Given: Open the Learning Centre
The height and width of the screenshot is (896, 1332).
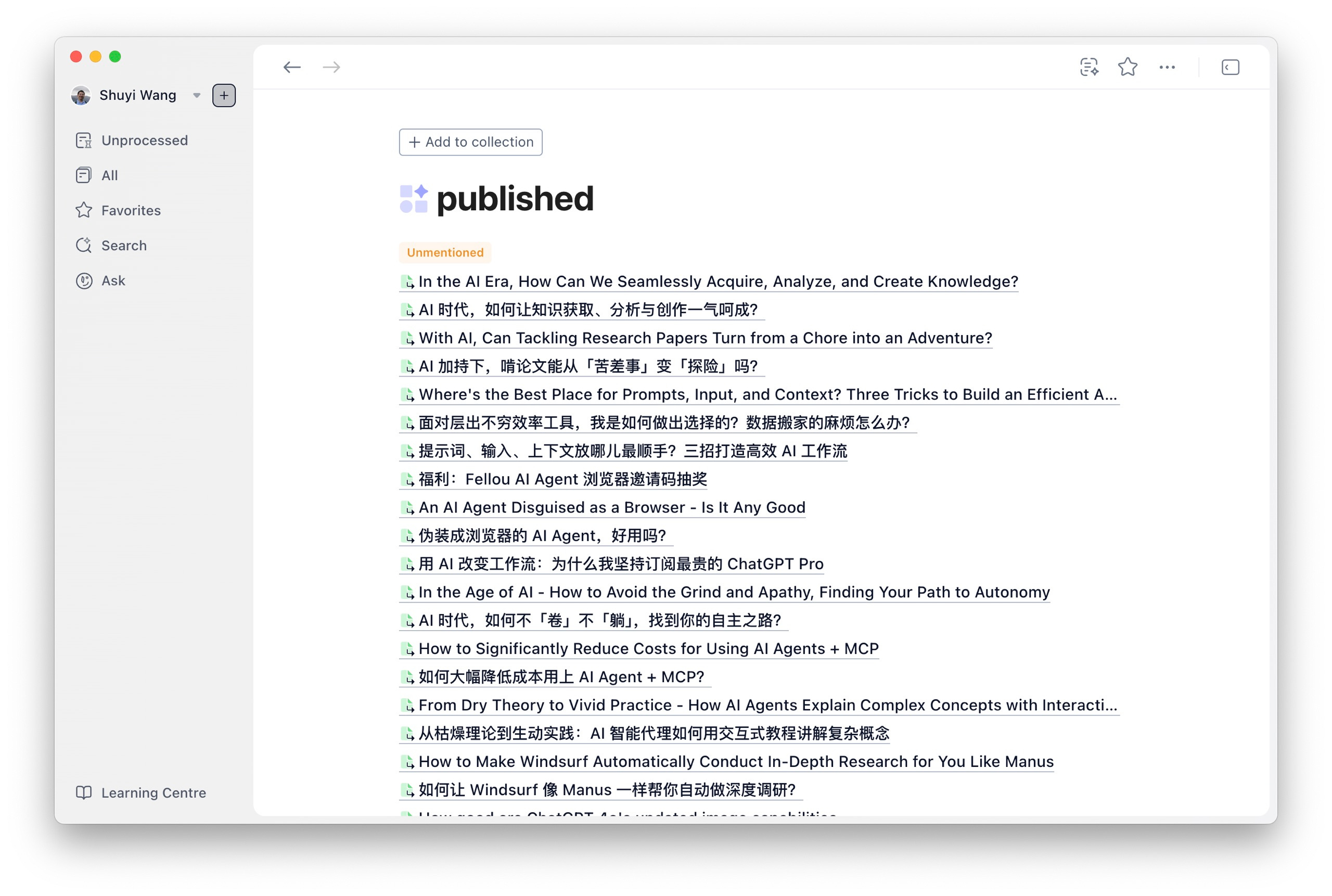Looking at the screenshot, I should [153, 792].
